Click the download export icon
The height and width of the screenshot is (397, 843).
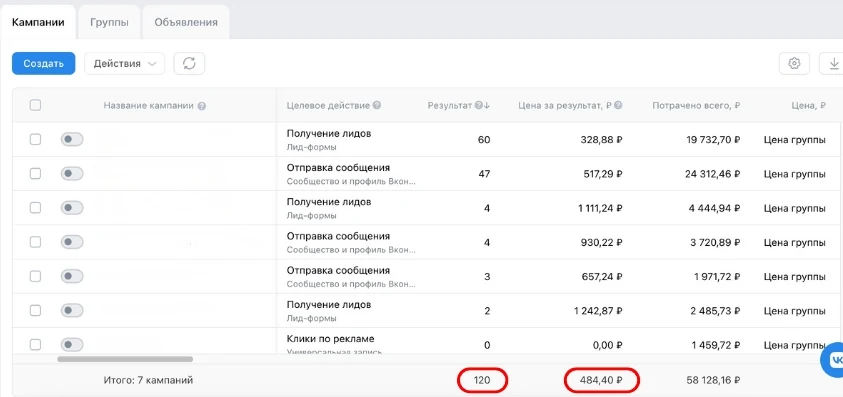point(833,63)
